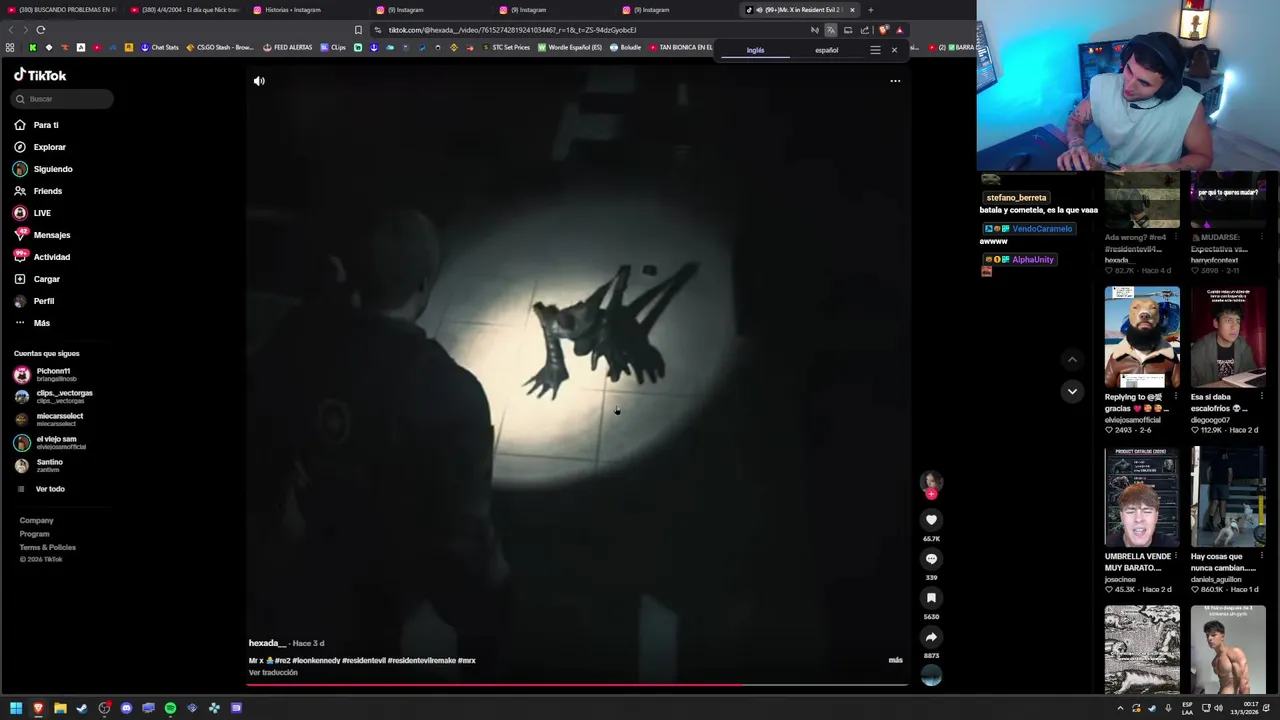Viewport: 1280px width, 720px height.
Task: Click the Buscar search field
Action: tap(62, 99)
